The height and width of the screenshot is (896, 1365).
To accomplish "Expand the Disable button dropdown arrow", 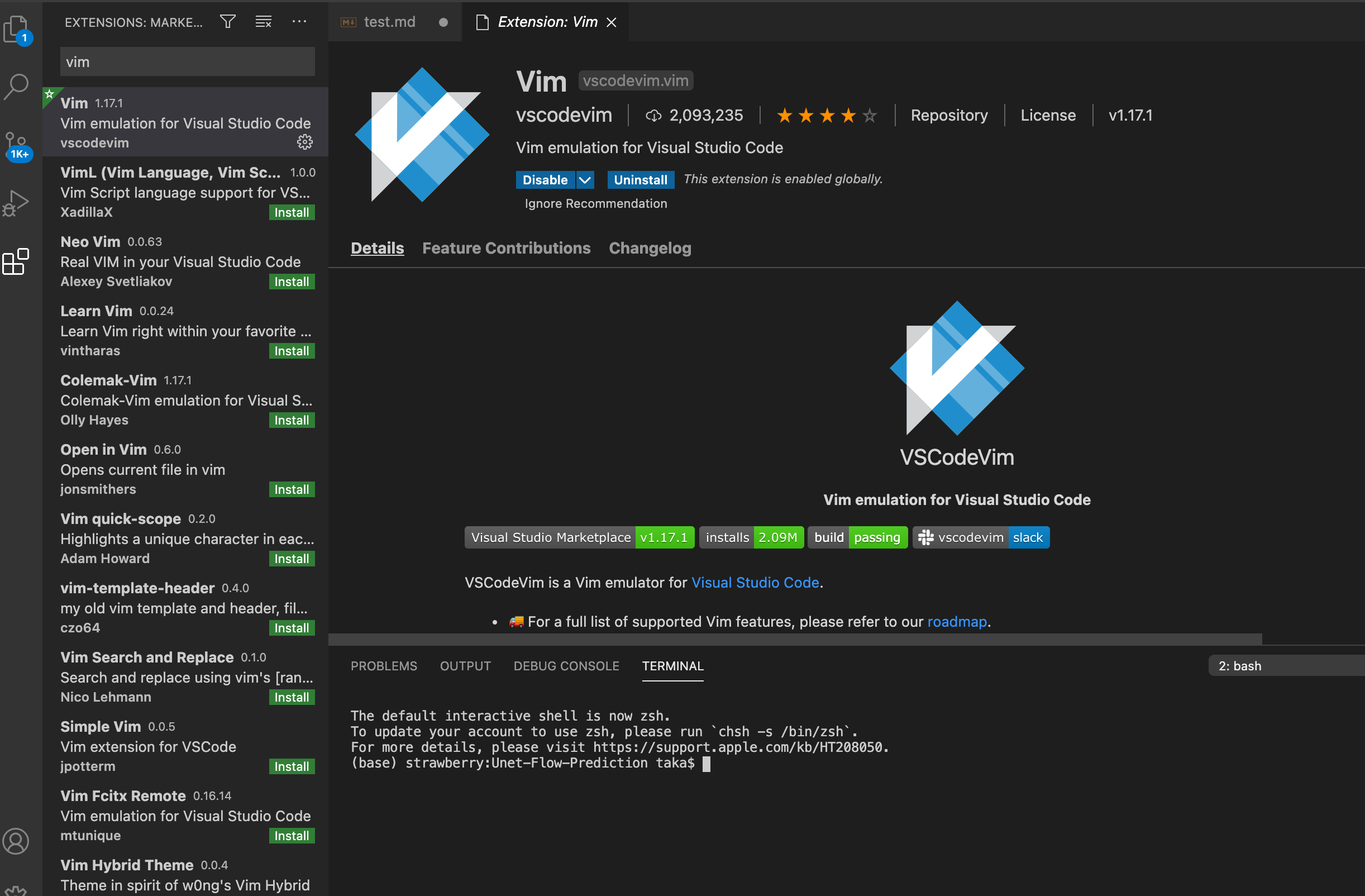I will [x=584, y=180].
